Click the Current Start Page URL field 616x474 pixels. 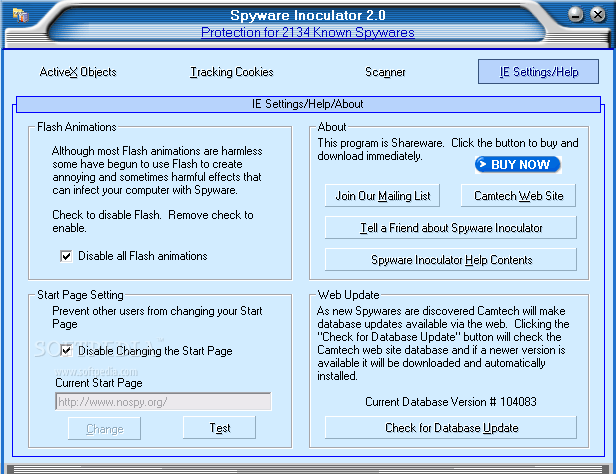(163, 402)
